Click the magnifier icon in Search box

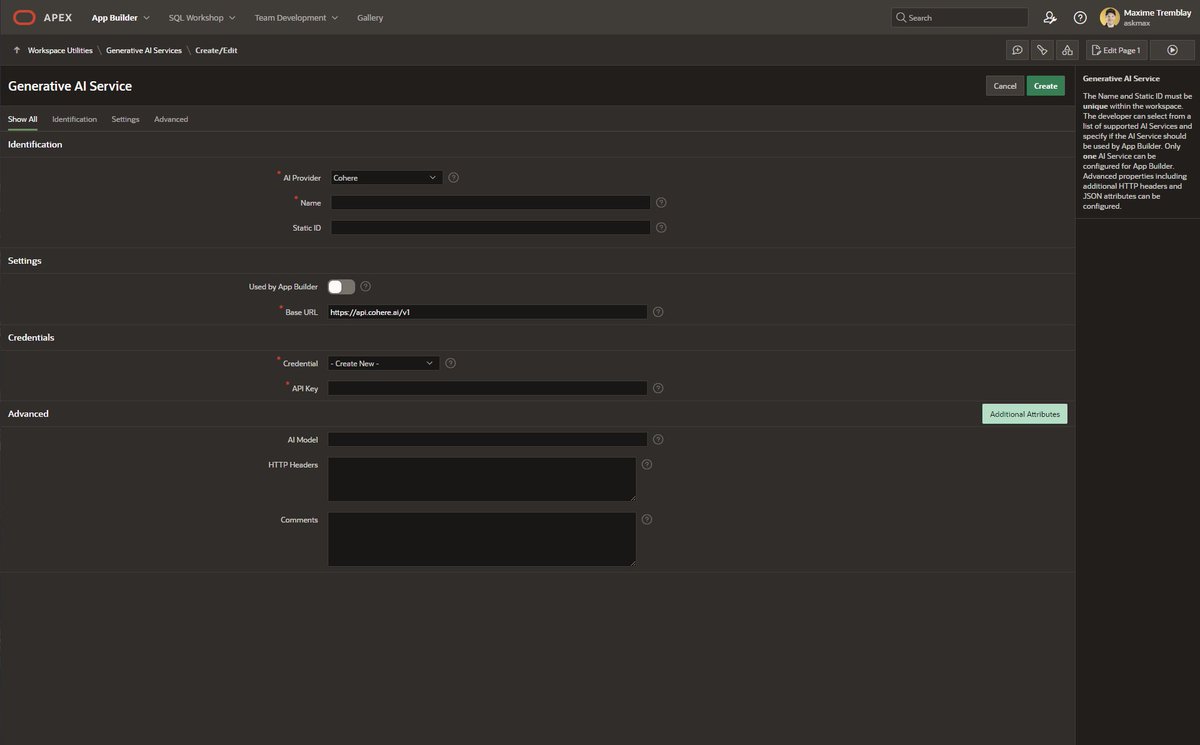tap(901, 17)
